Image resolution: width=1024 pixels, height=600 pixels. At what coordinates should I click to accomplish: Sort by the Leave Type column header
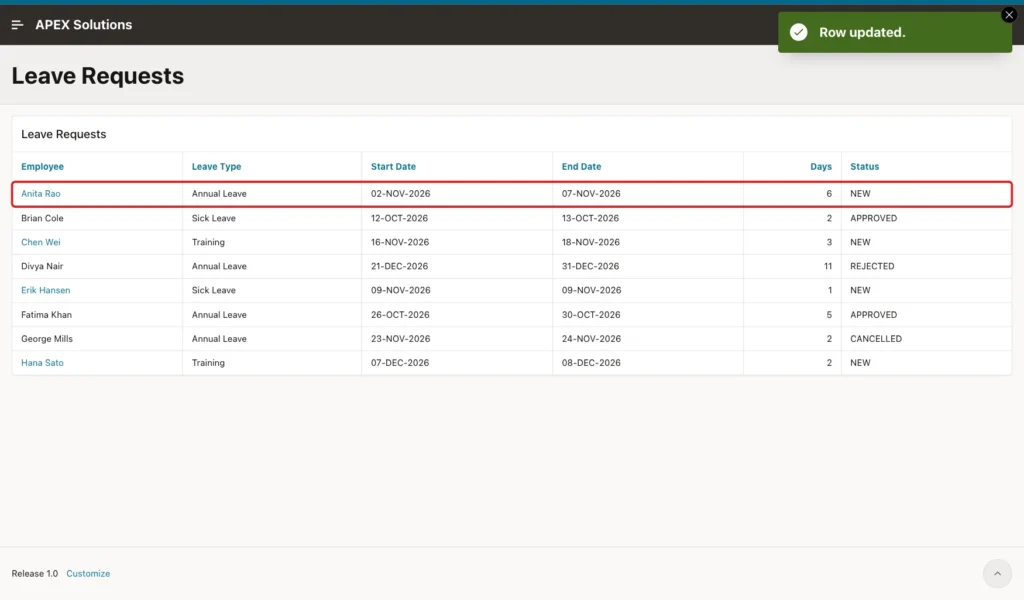pyautogui.click(x=216, y=166)
